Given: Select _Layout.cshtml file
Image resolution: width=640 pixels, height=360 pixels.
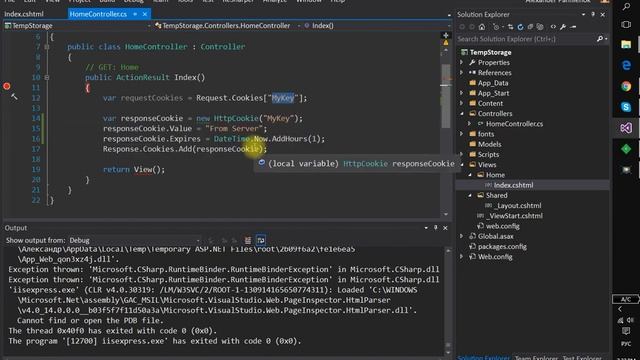Looking at the screenshot, I should click(x=518, y=205).
